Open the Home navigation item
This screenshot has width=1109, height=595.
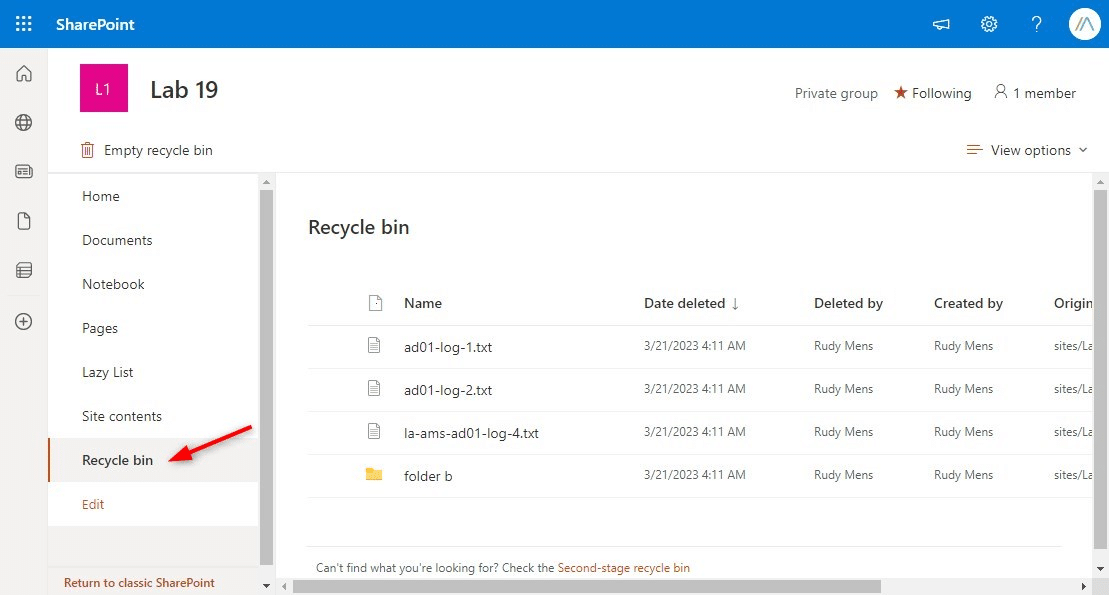(100, 196)
